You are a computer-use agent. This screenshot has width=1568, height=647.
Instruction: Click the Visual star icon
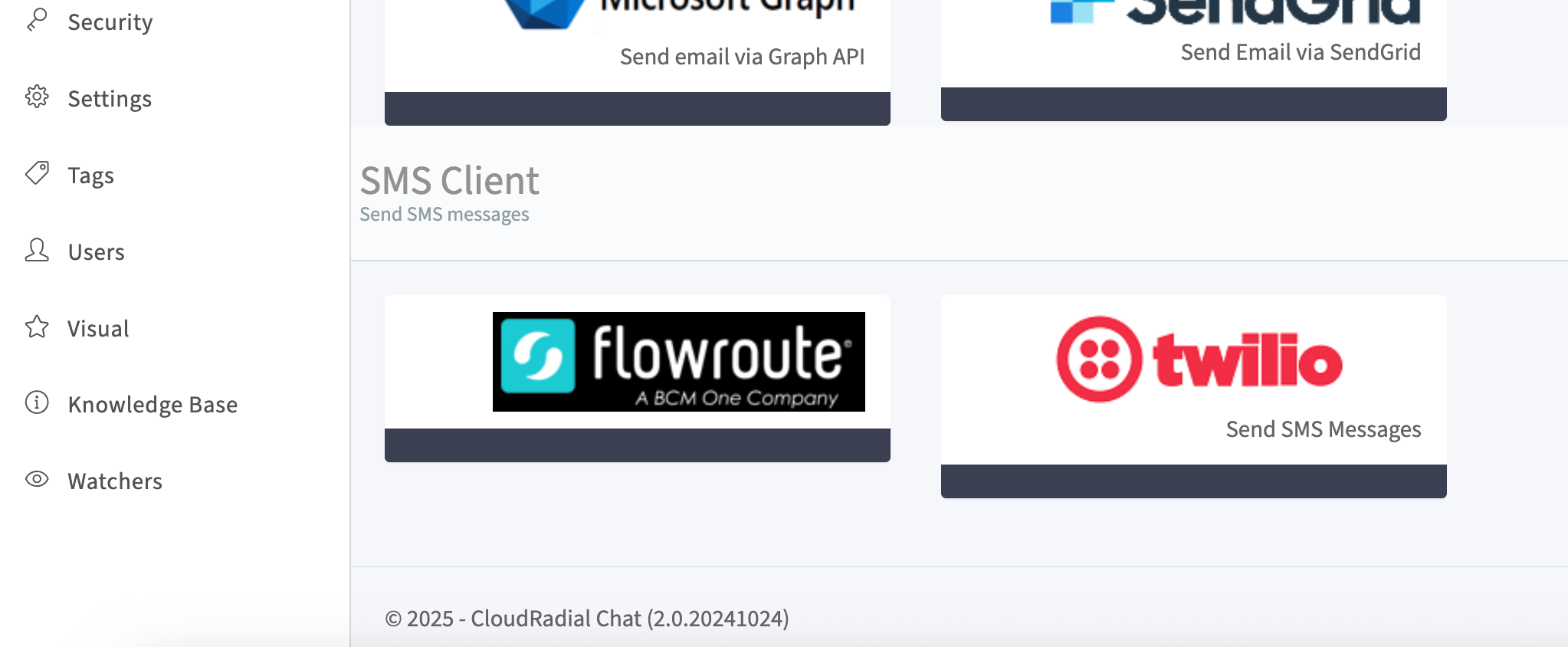[x=37, y=327]
